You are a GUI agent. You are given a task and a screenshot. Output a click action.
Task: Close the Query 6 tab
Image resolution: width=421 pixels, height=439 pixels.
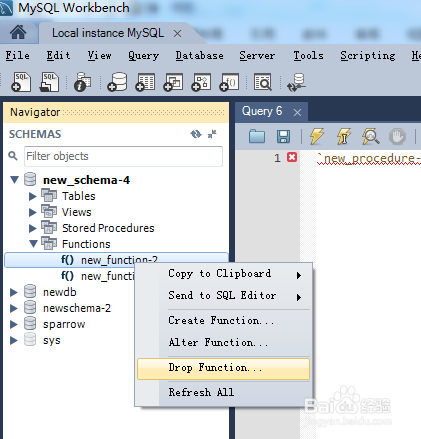coord(297,113)
